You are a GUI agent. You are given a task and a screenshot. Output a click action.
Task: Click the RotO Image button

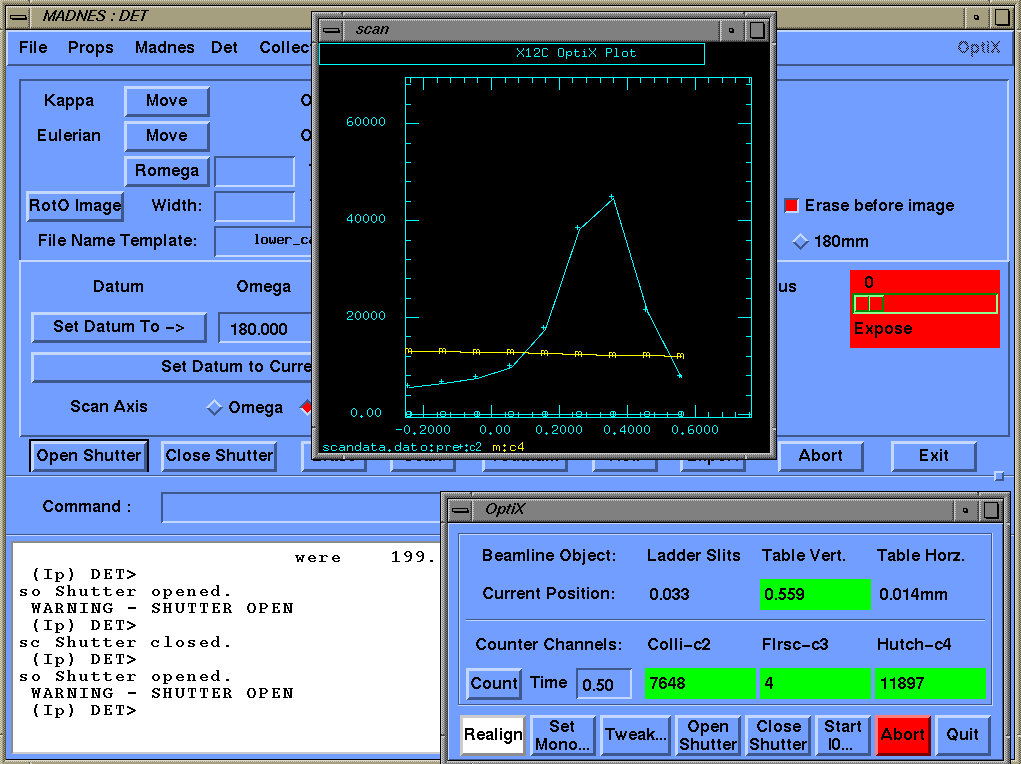coord(75,206)
